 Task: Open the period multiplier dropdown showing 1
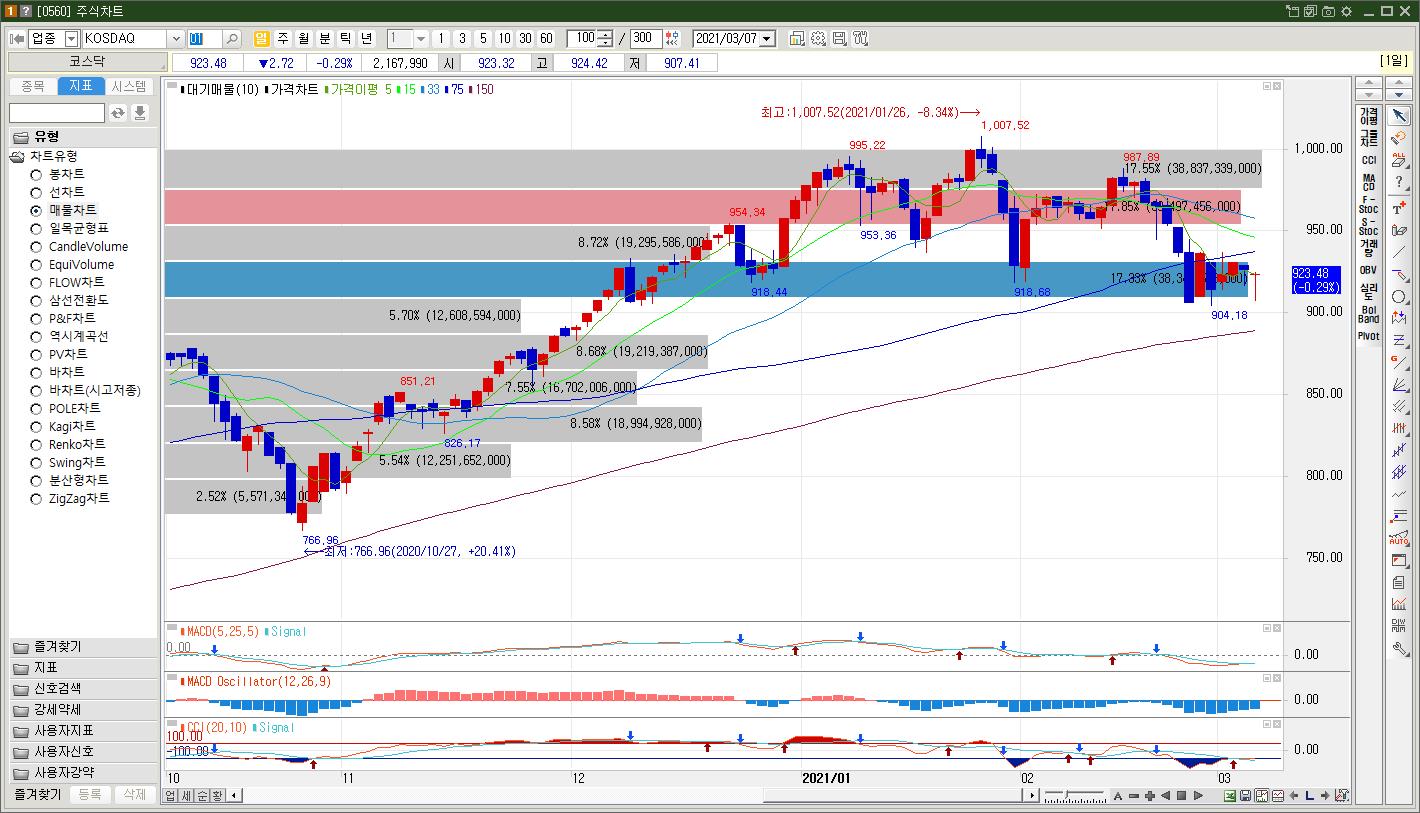point(421,39)
